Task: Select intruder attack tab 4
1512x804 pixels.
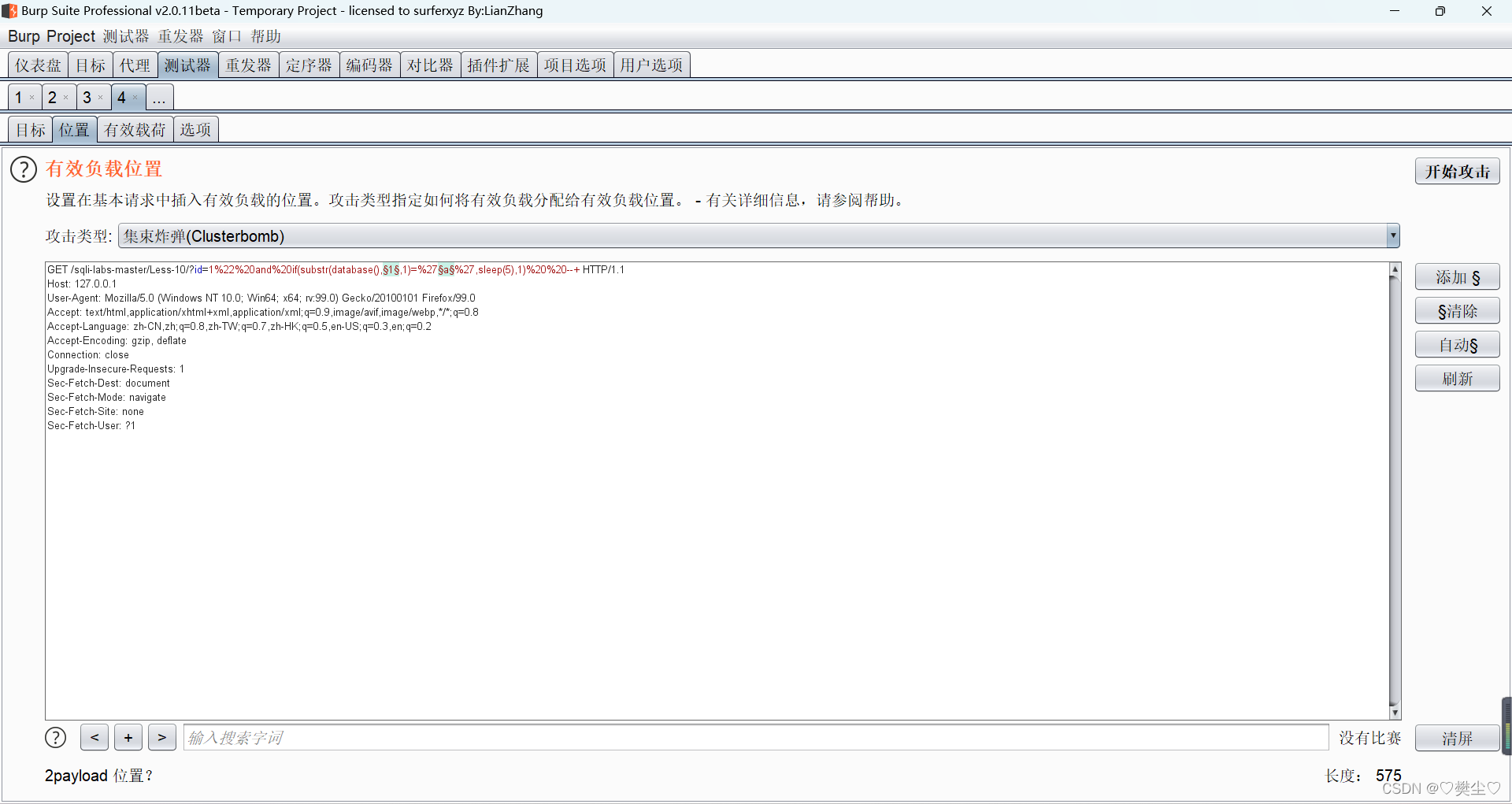Action: coord(122,98)
